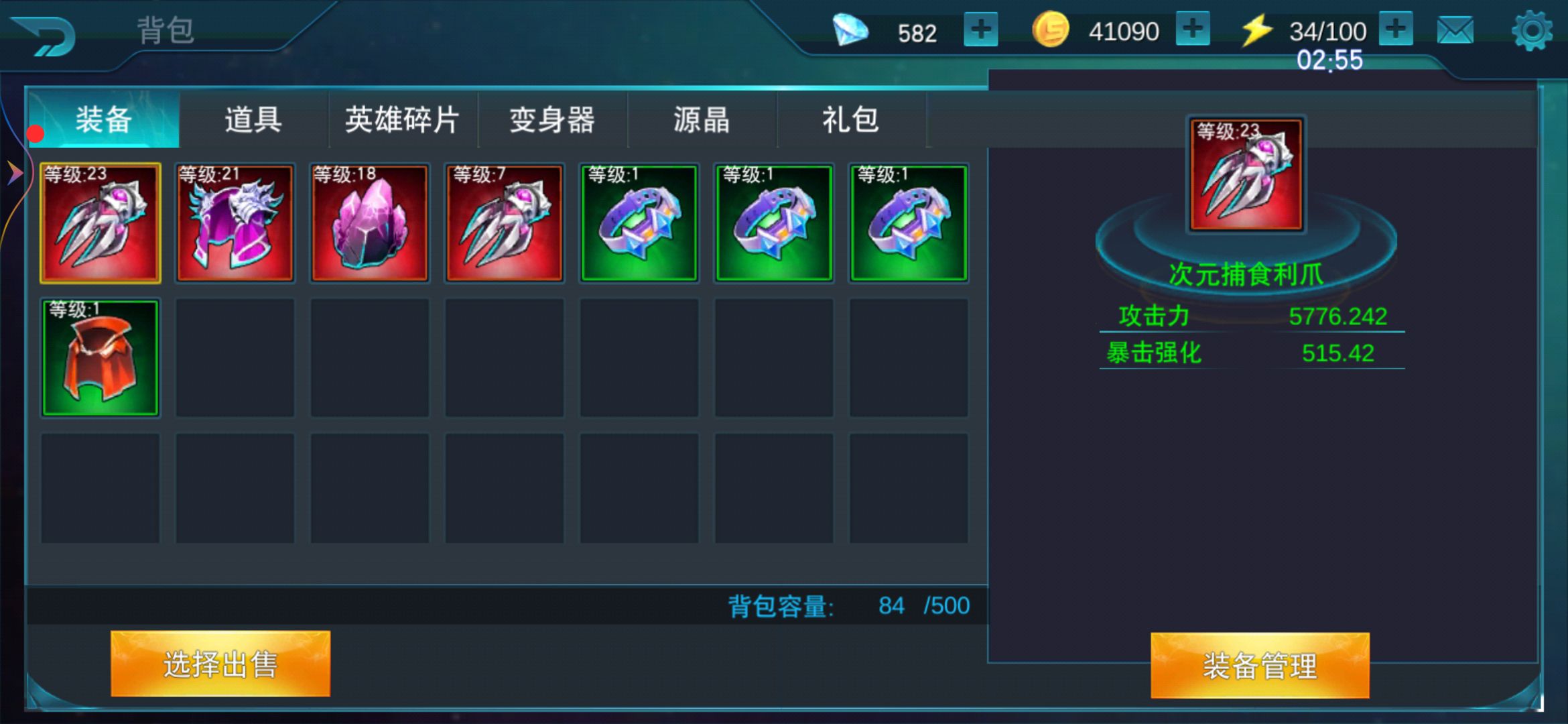
Task: Select the level 7 claw weapon
Action: [x=505, y=223]
